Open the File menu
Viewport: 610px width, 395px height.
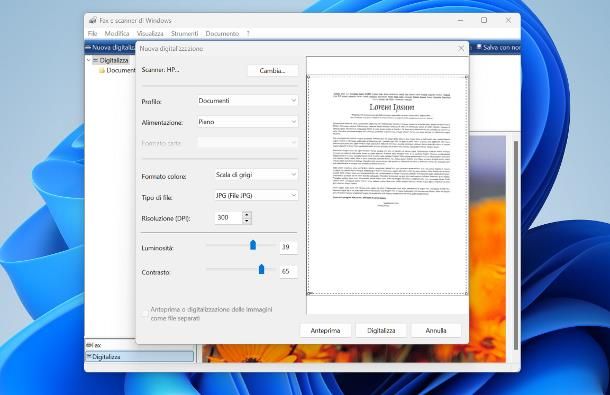pyautogui.click(x=92, y=34)
